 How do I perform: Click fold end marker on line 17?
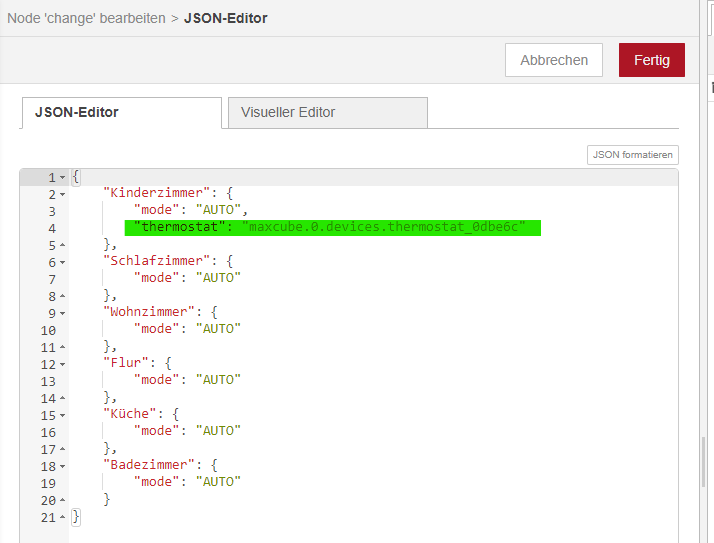click(62, 449)
